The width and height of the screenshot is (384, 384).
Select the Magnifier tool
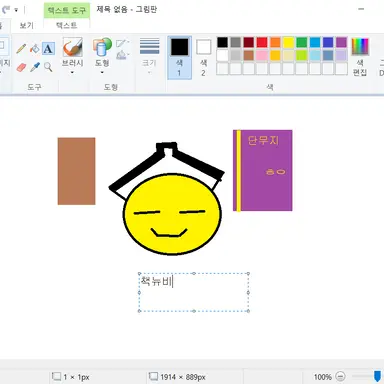(48, 67)
